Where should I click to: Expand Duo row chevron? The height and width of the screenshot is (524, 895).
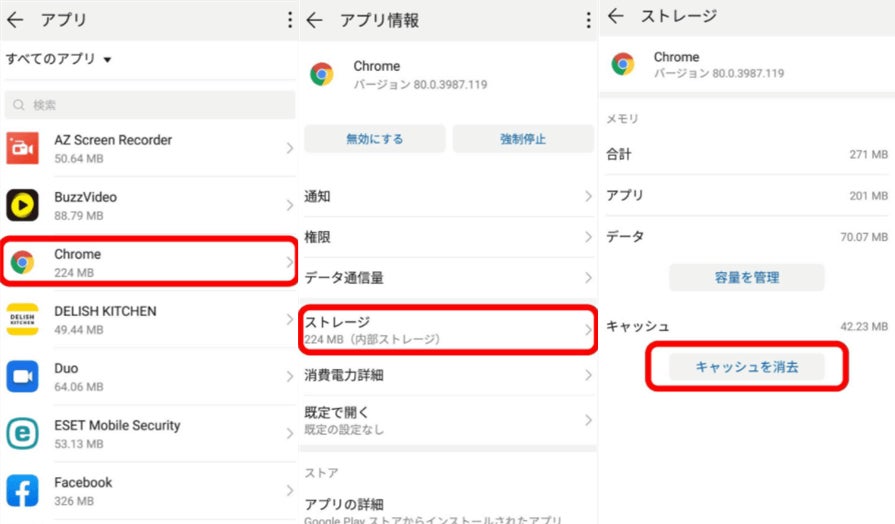(x=289, y=377)
